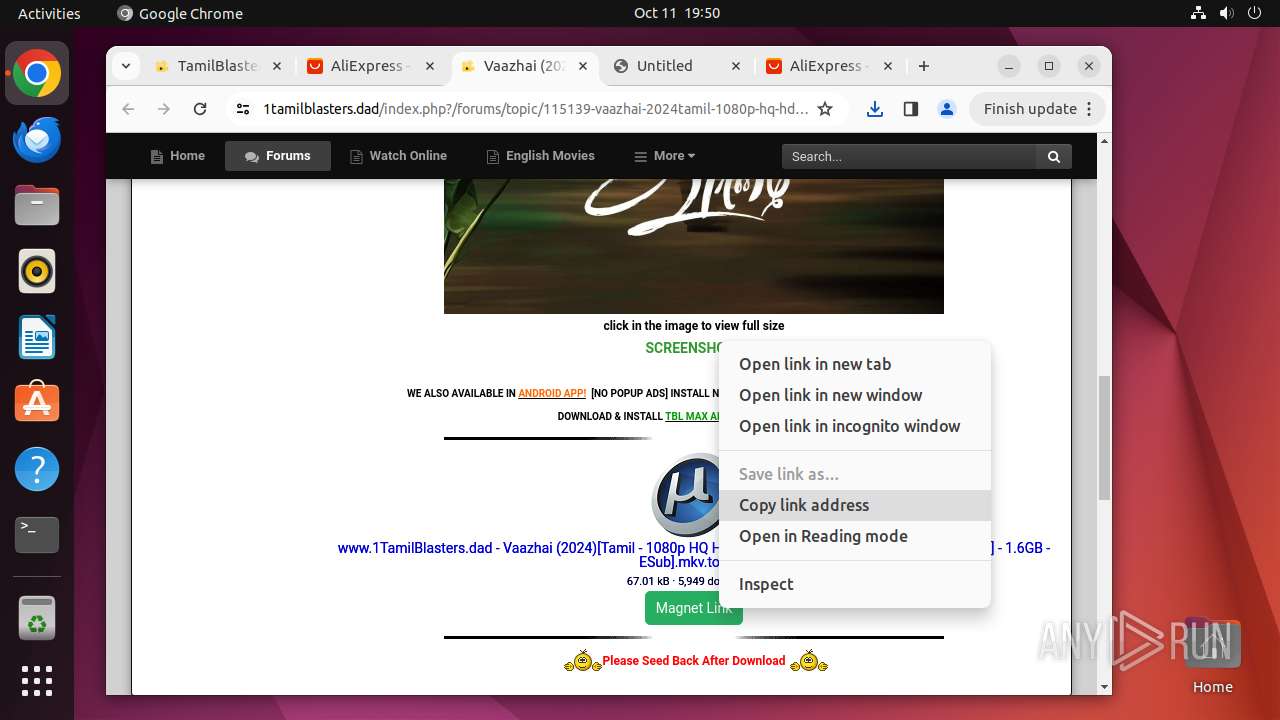Launch Thunderbird mail from the dock
Screen dimensions: 1280x720
(x=37, y=140)
